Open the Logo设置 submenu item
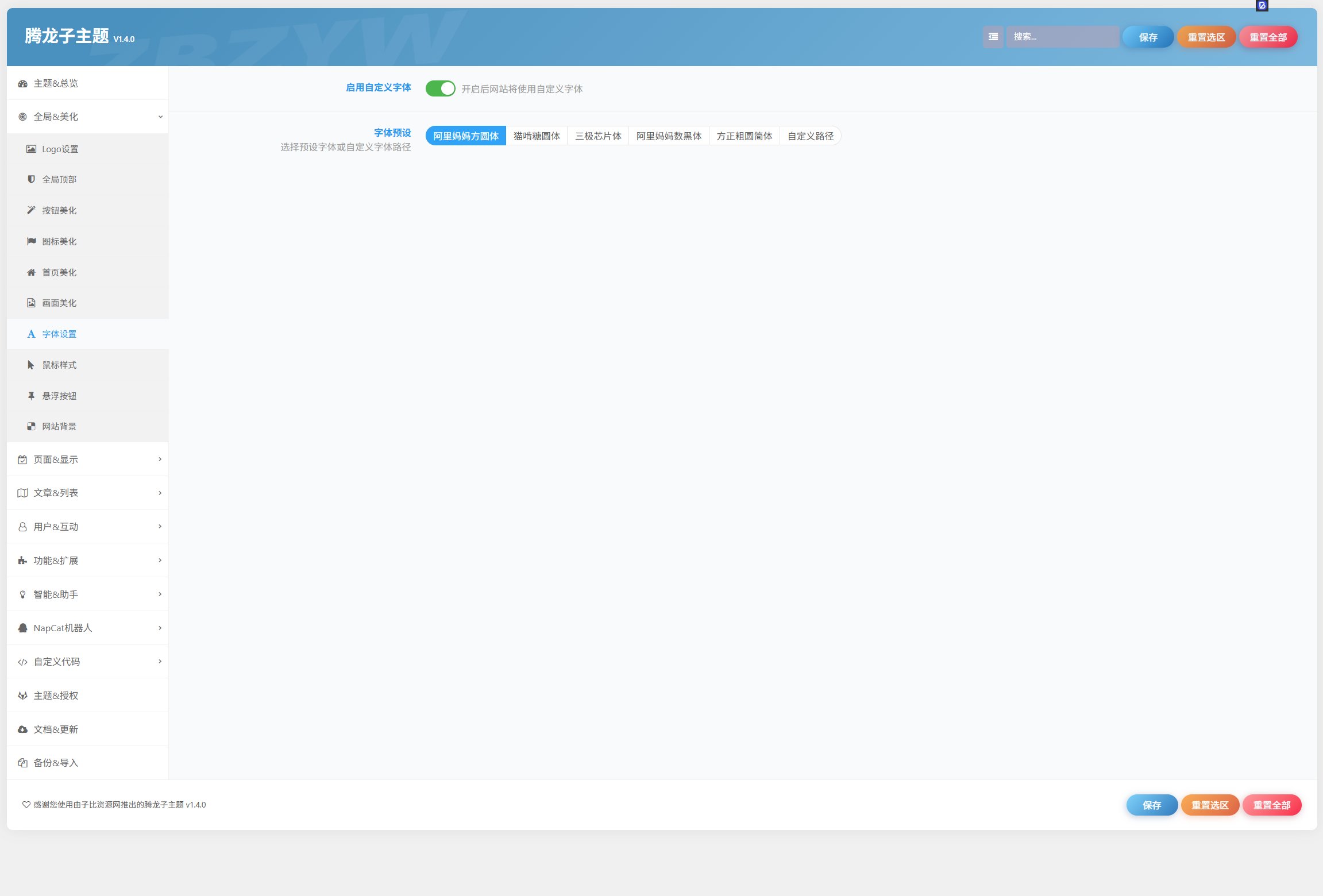The width and height of the screenshot is (1323, 896). [x=88, y=149]
